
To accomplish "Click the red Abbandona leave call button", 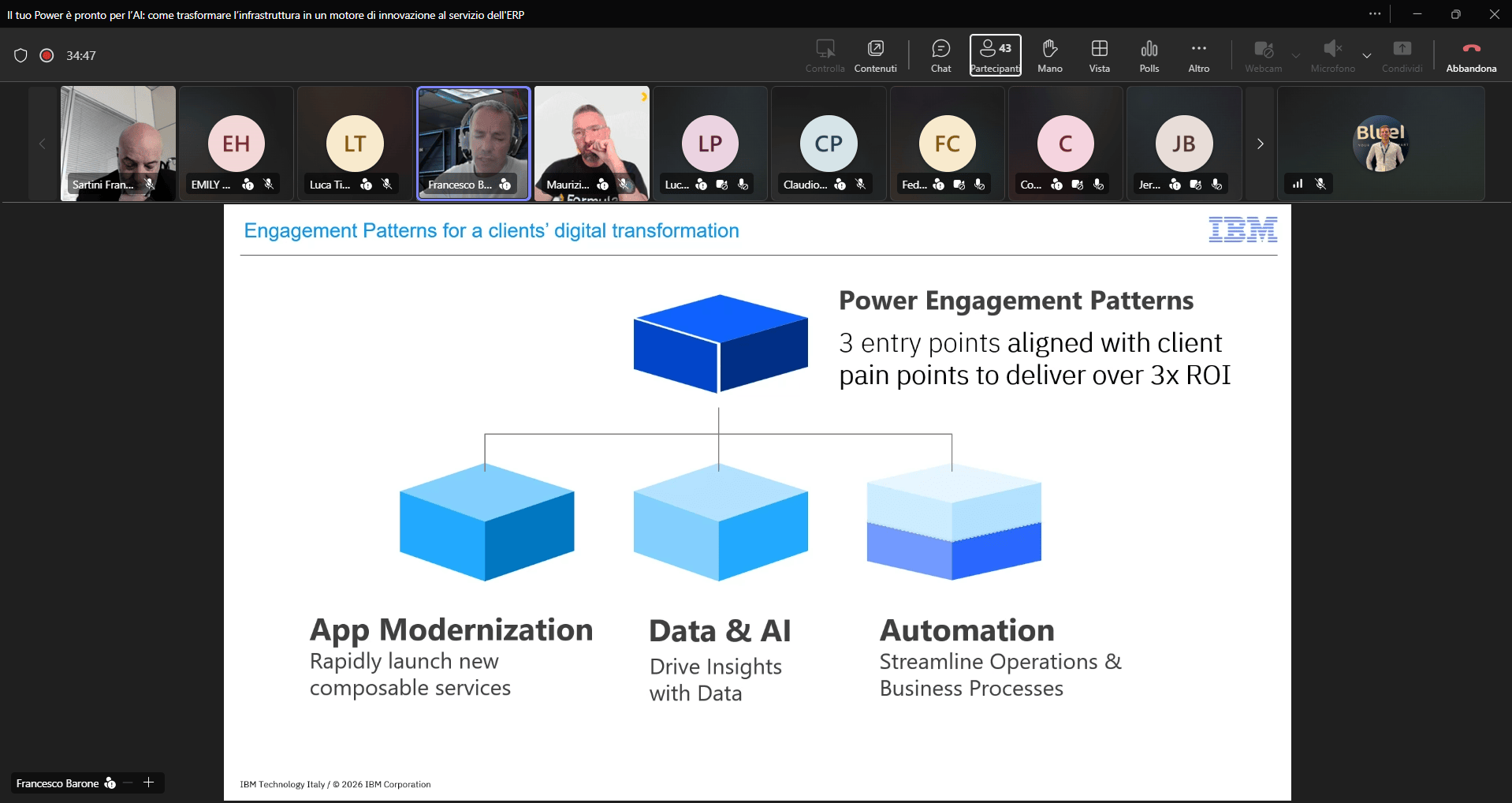I will point(1471,56).
